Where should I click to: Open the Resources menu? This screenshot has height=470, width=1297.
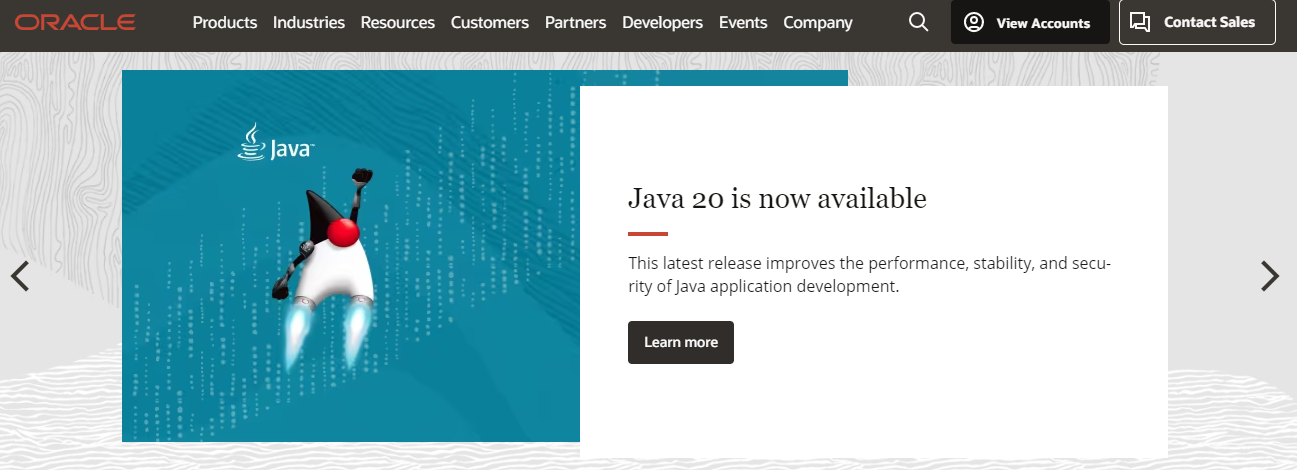click(398, 22)
